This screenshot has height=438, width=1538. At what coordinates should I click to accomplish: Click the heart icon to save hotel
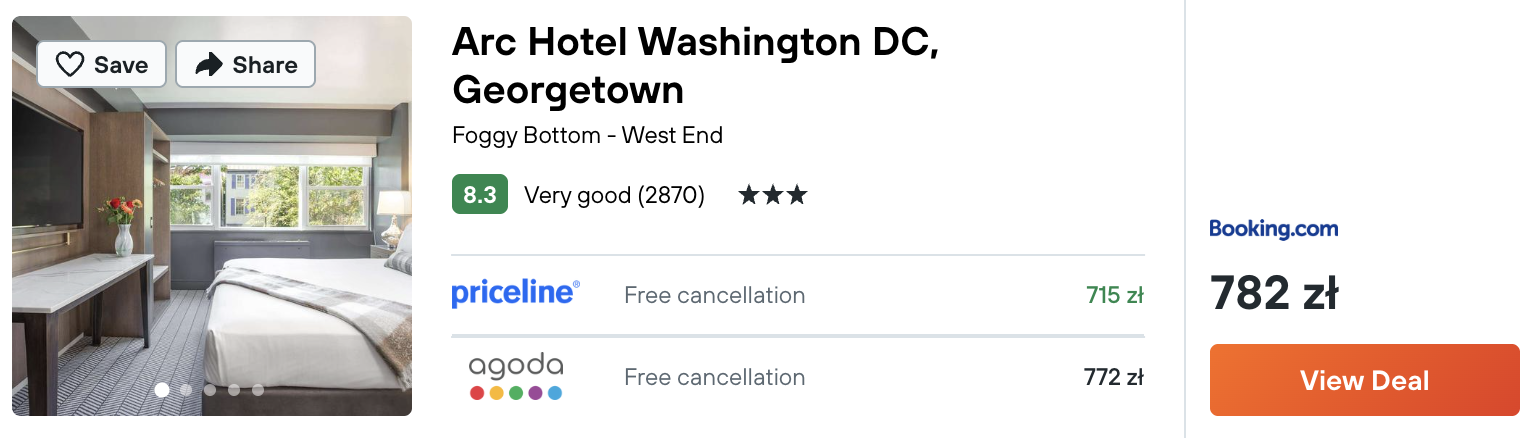[x=70, y=65]
